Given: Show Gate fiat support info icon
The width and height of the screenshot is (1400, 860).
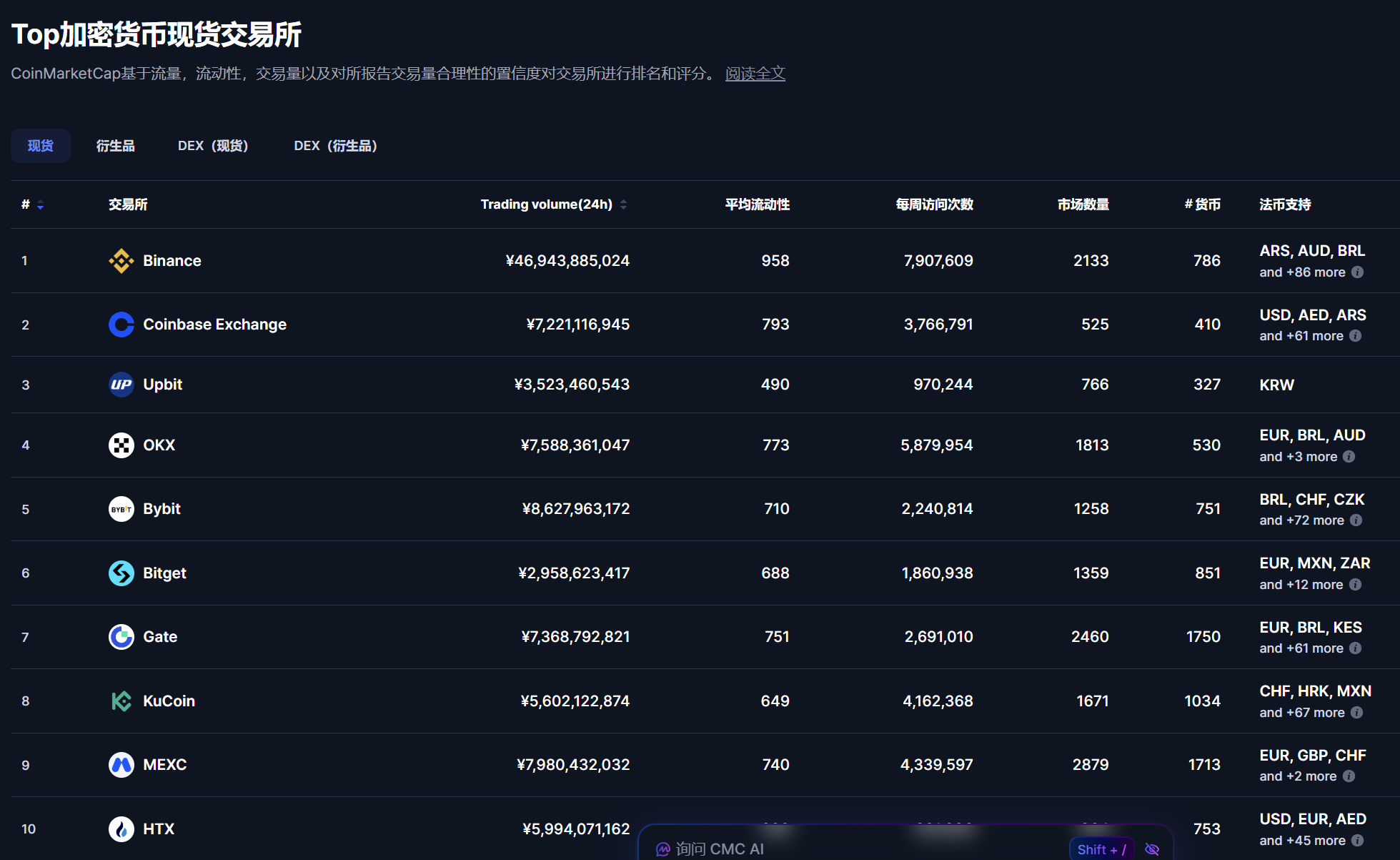Looking at the screenshot, I should pyautogui.click(x=1356, y=648).
